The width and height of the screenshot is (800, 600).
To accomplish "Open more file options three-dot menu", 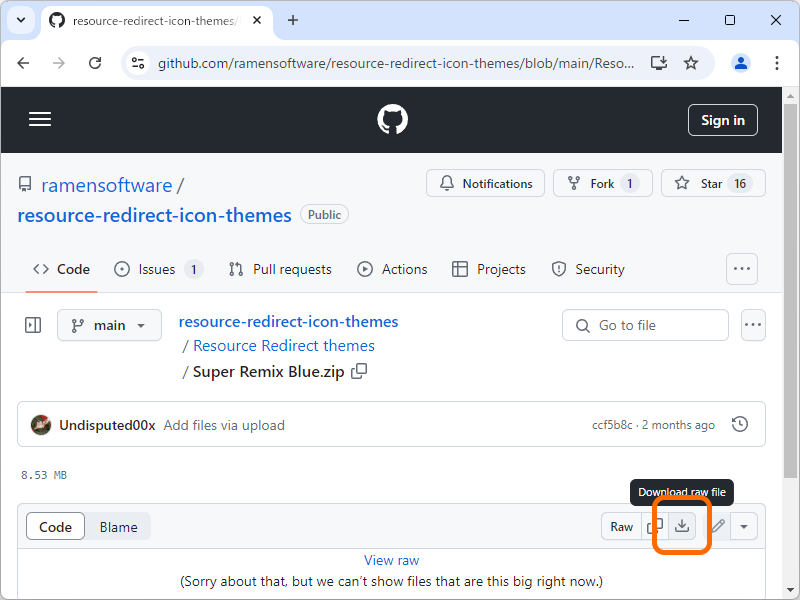I will tap(753, 325).
